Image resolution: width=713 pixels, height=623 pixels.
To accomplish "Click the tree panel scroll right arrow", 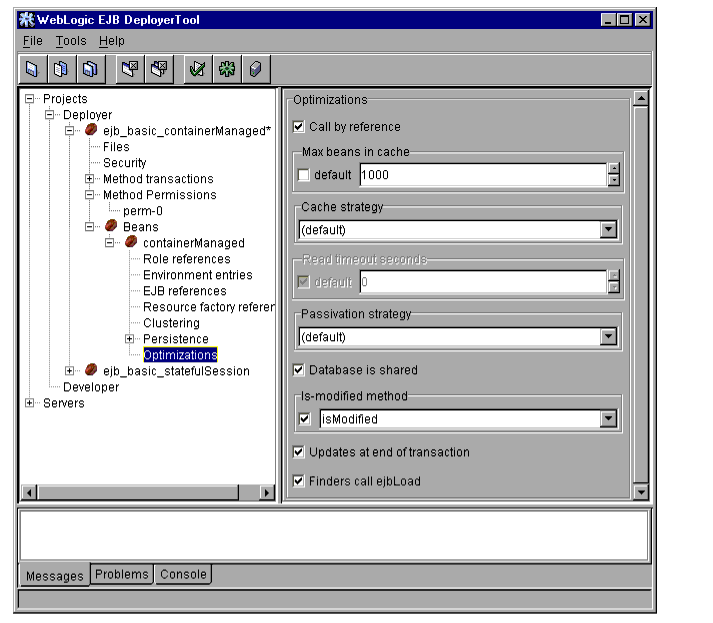I will click(266, 492).
